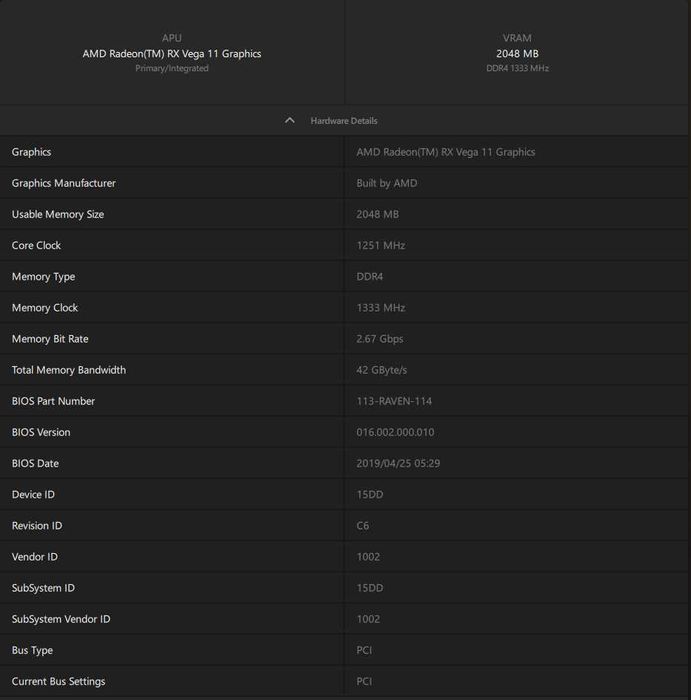
Task: Select the Device ID row label
Action: click(x=33, y=494)
